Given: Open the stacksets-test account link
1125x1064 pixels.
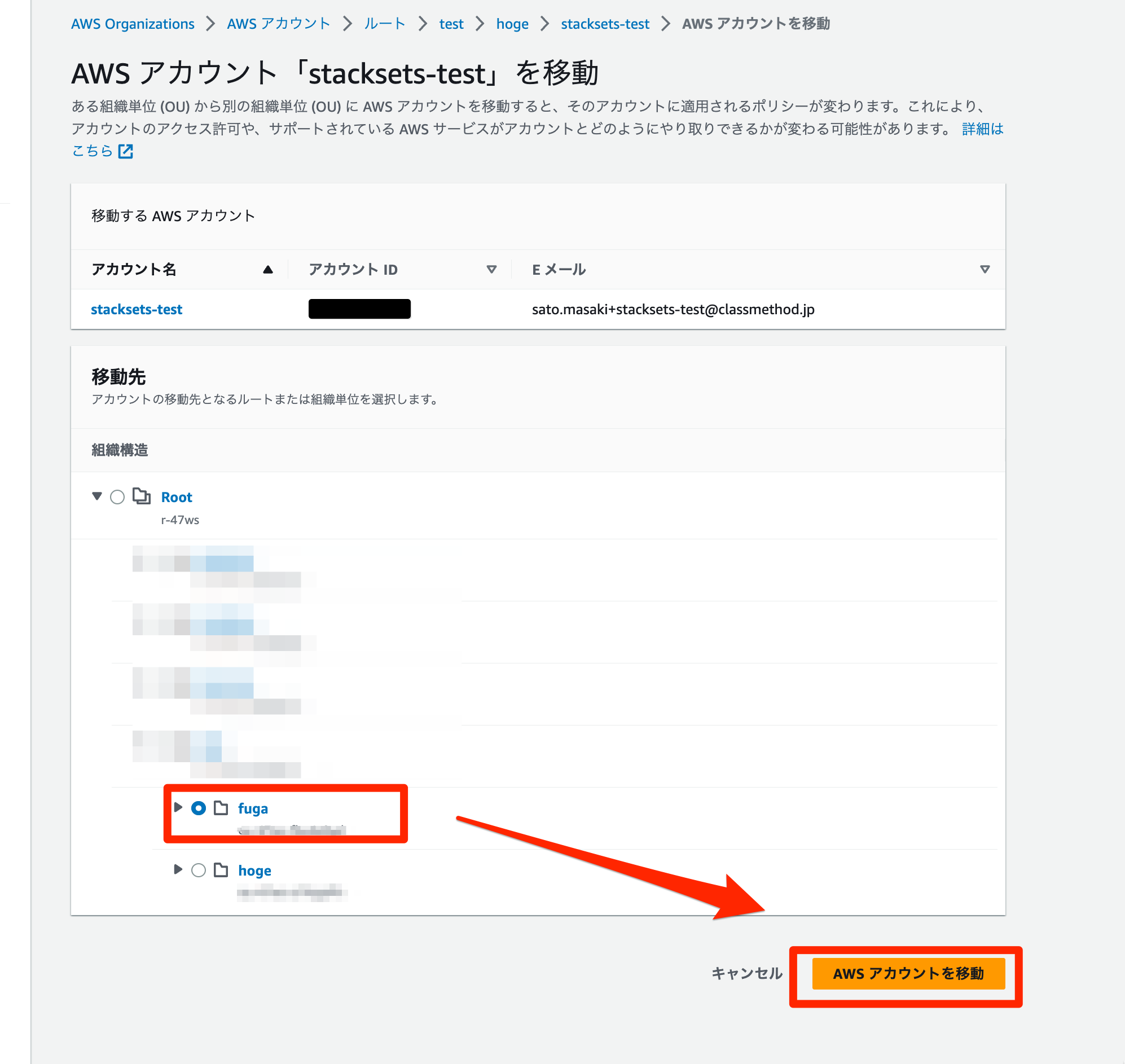Looking at the screenshot, I should [x=137, y=309].
